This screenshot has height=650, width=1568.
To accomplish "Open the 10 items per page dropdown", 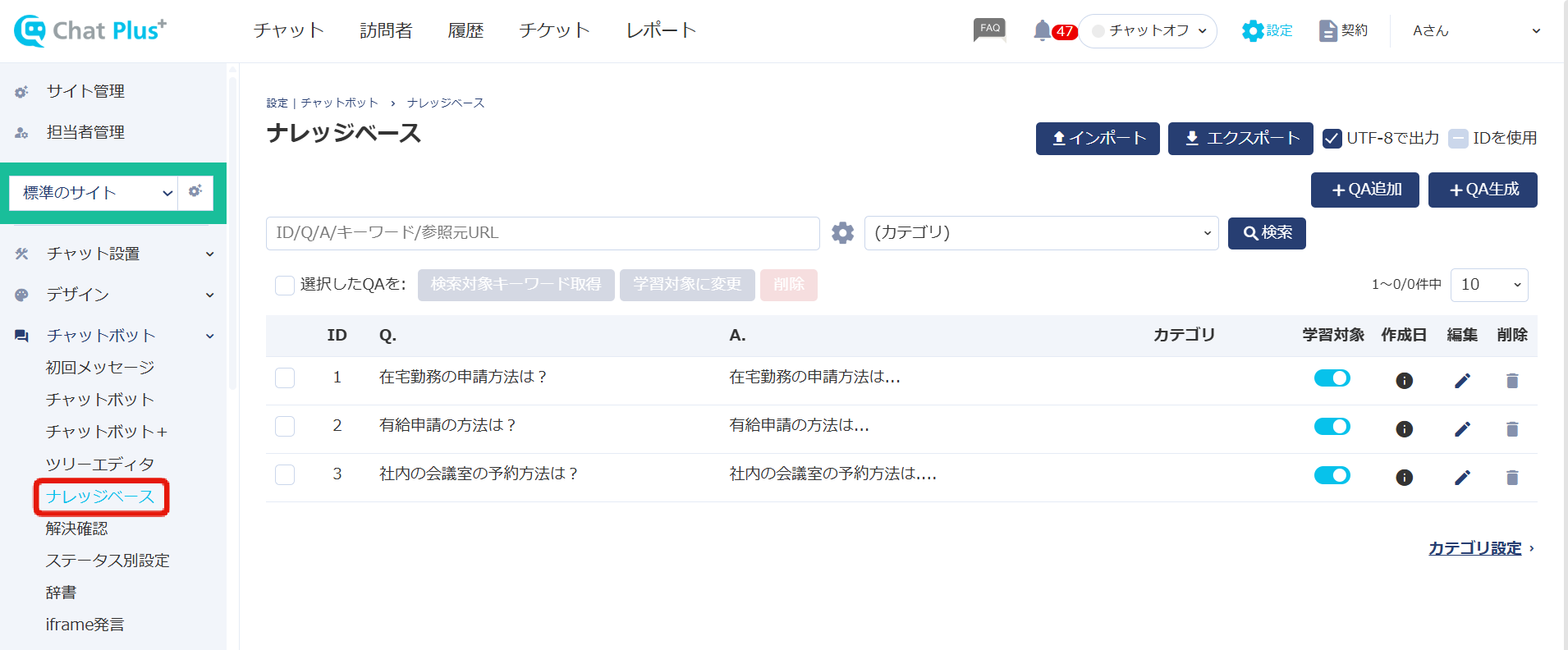I will [x=1489, y=285].
